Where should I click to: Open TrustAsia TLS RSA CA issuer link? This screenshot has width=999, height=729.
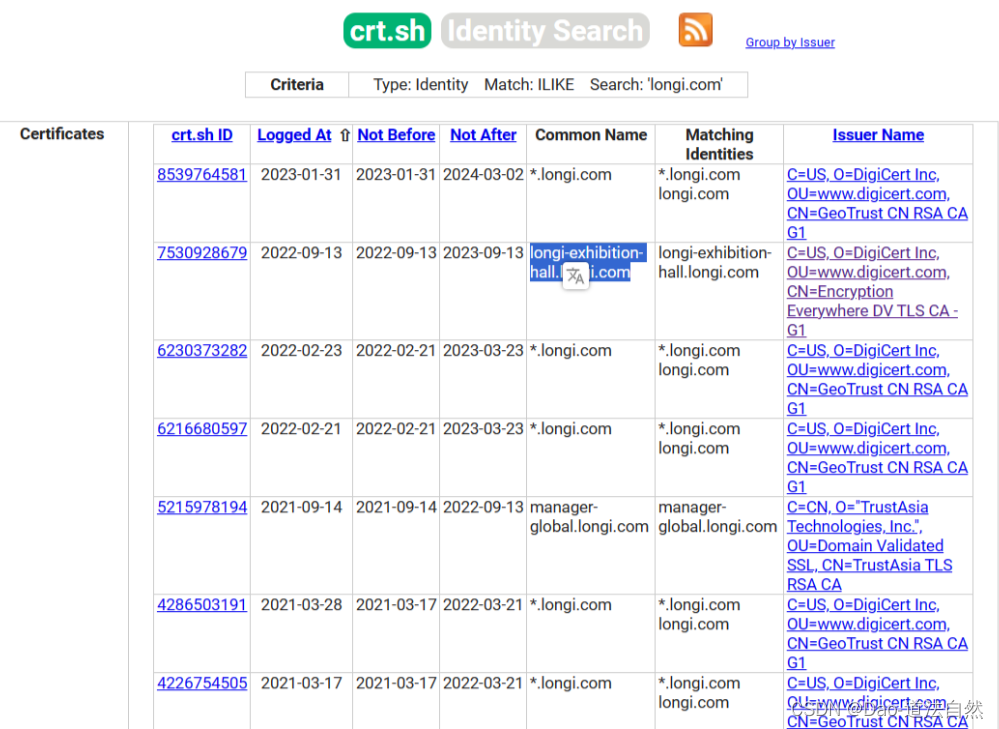pos(869,545)
